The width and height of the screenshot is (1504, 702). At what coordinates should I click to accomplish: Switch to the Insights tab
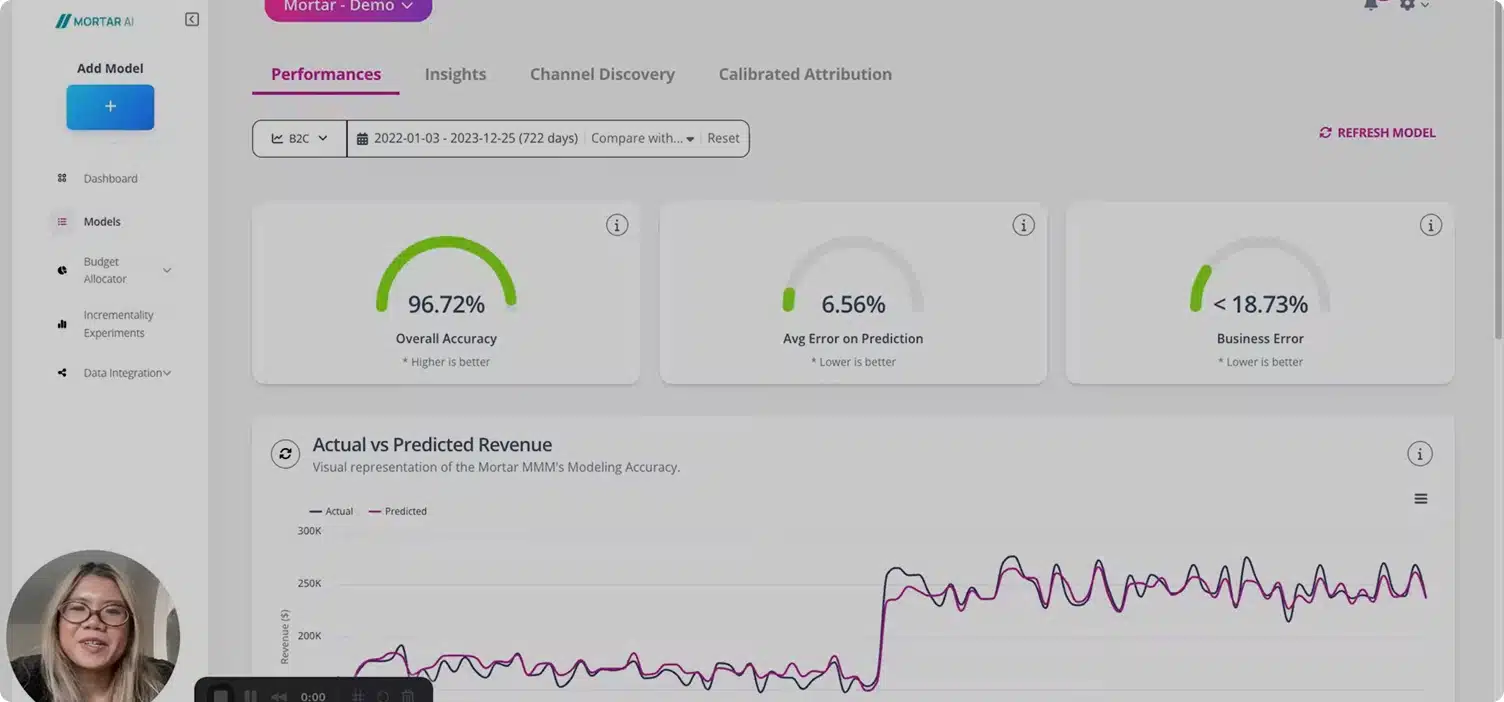tap(455, 74)
